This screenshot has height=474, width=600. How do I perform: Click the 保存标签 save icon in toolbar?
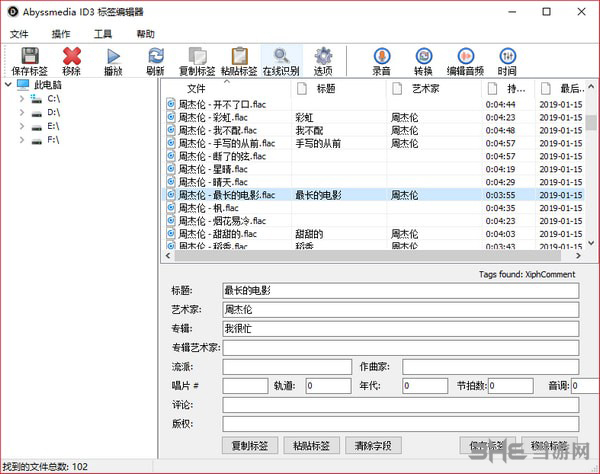[30, 56]
